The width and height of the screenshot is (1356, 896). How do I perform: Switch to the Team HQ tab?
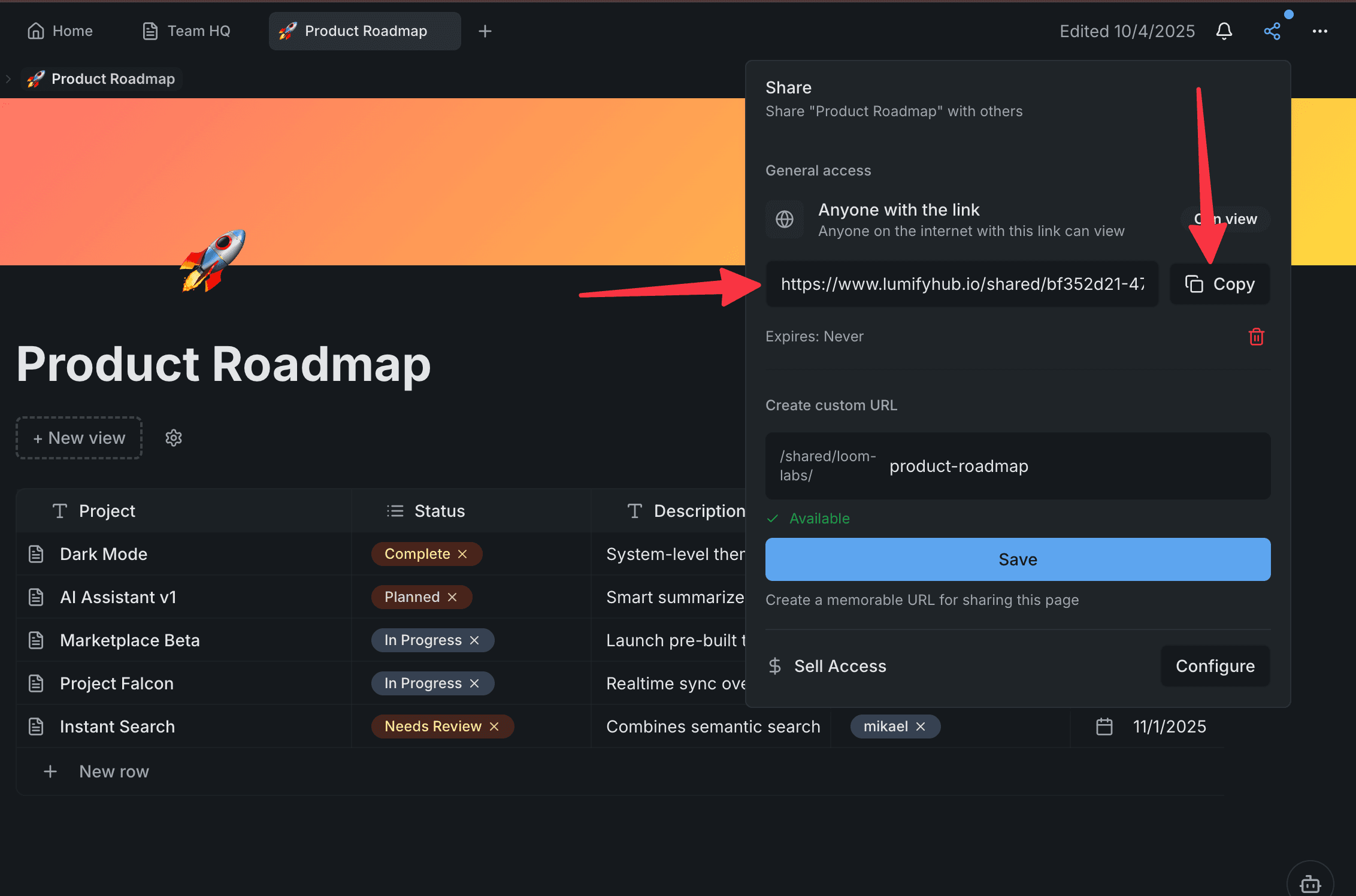click(x=186, y=31)
